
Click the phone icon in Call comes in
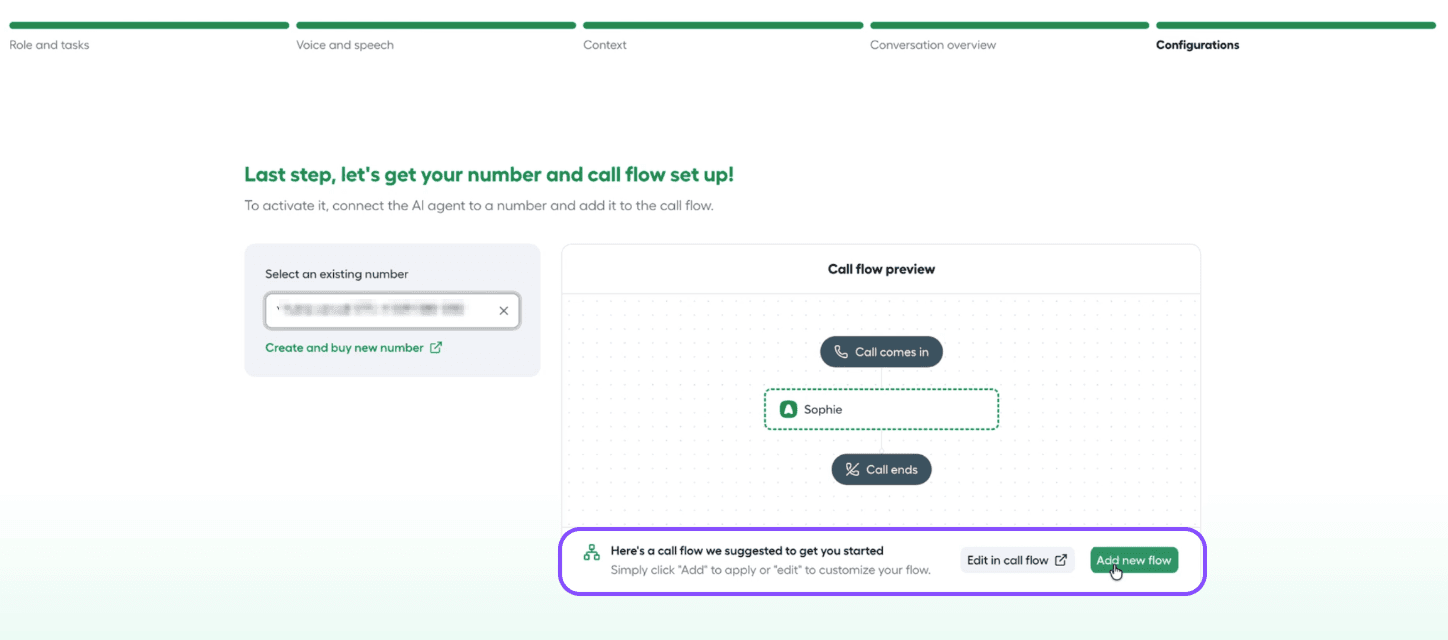point(841,352)
